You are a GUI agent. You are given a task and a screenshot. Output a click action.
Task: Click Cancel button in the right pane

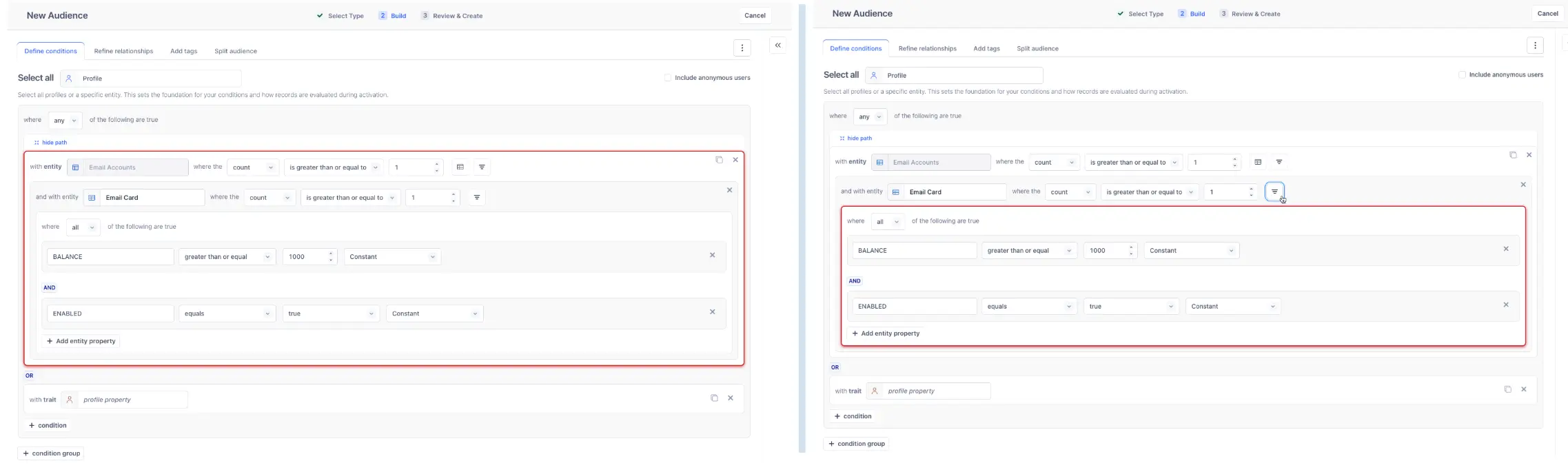pyautogui.click(x=1548, y=13)
